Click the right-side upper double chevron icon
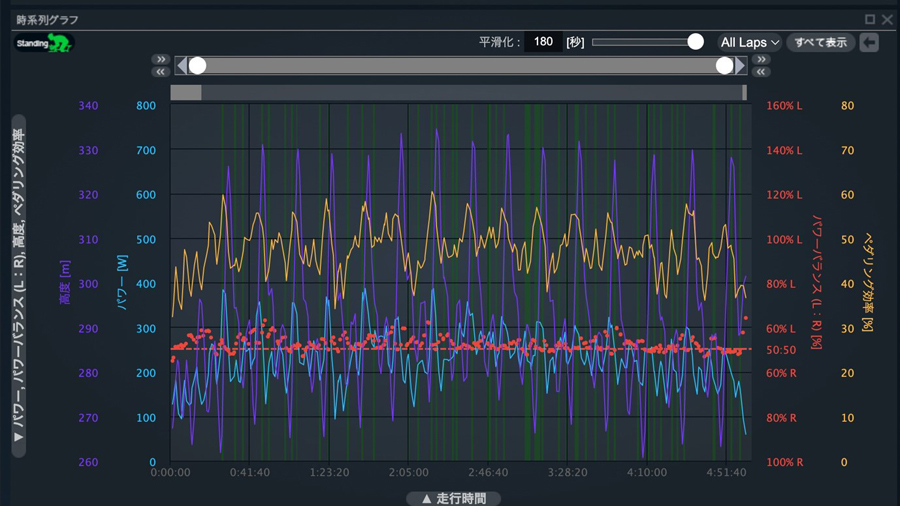 point(762,60)
